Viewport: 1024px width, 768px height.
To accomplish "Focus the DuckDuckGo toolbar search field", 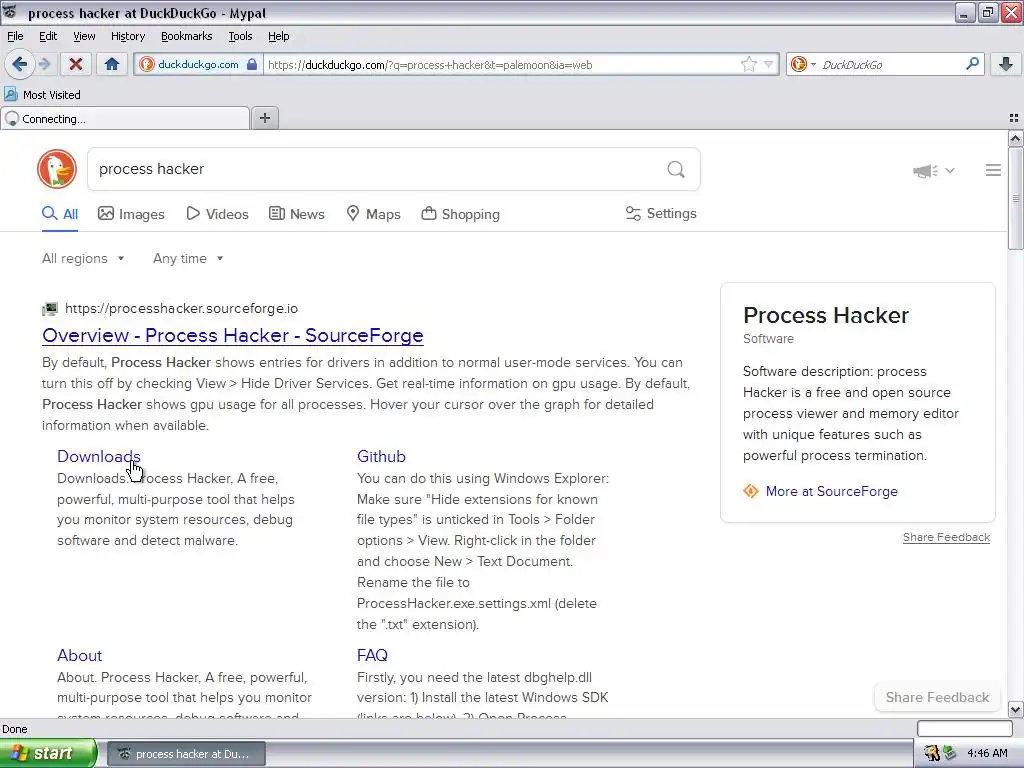I will [x=891, y=64].
